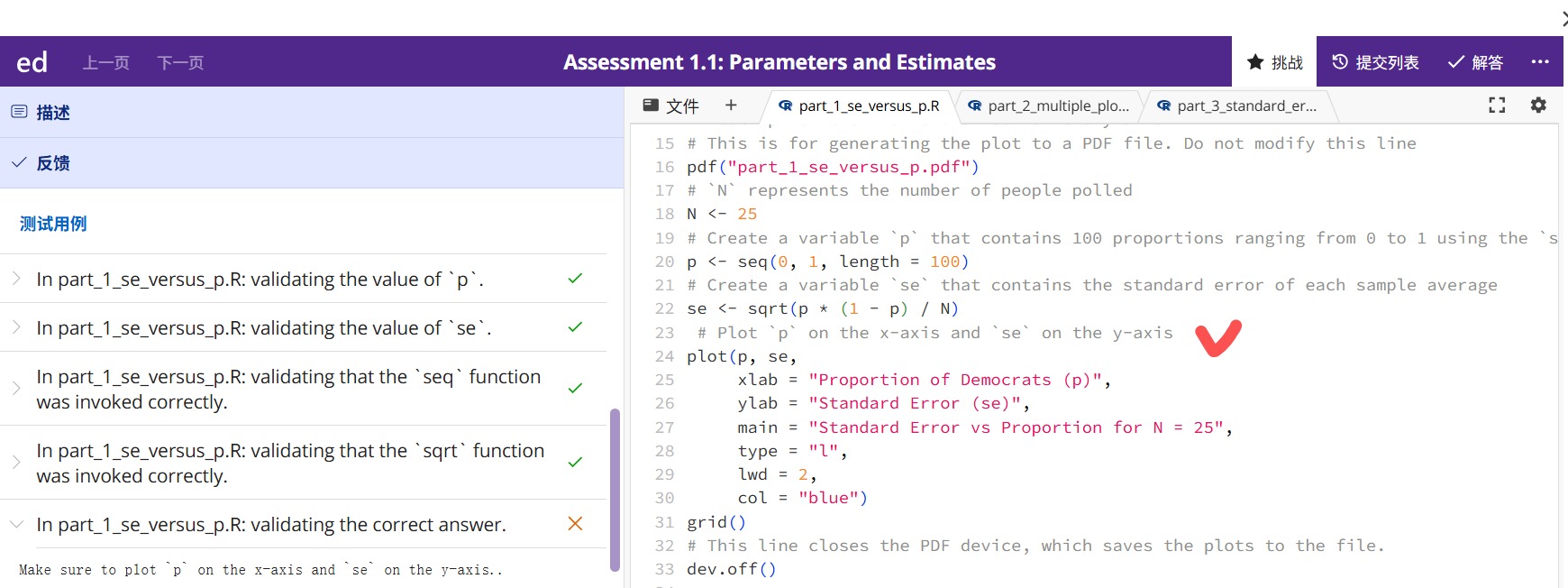The image size is (1568, 588).
Task: Click the 测试用例 test cases heading
Action: (53, 224)
